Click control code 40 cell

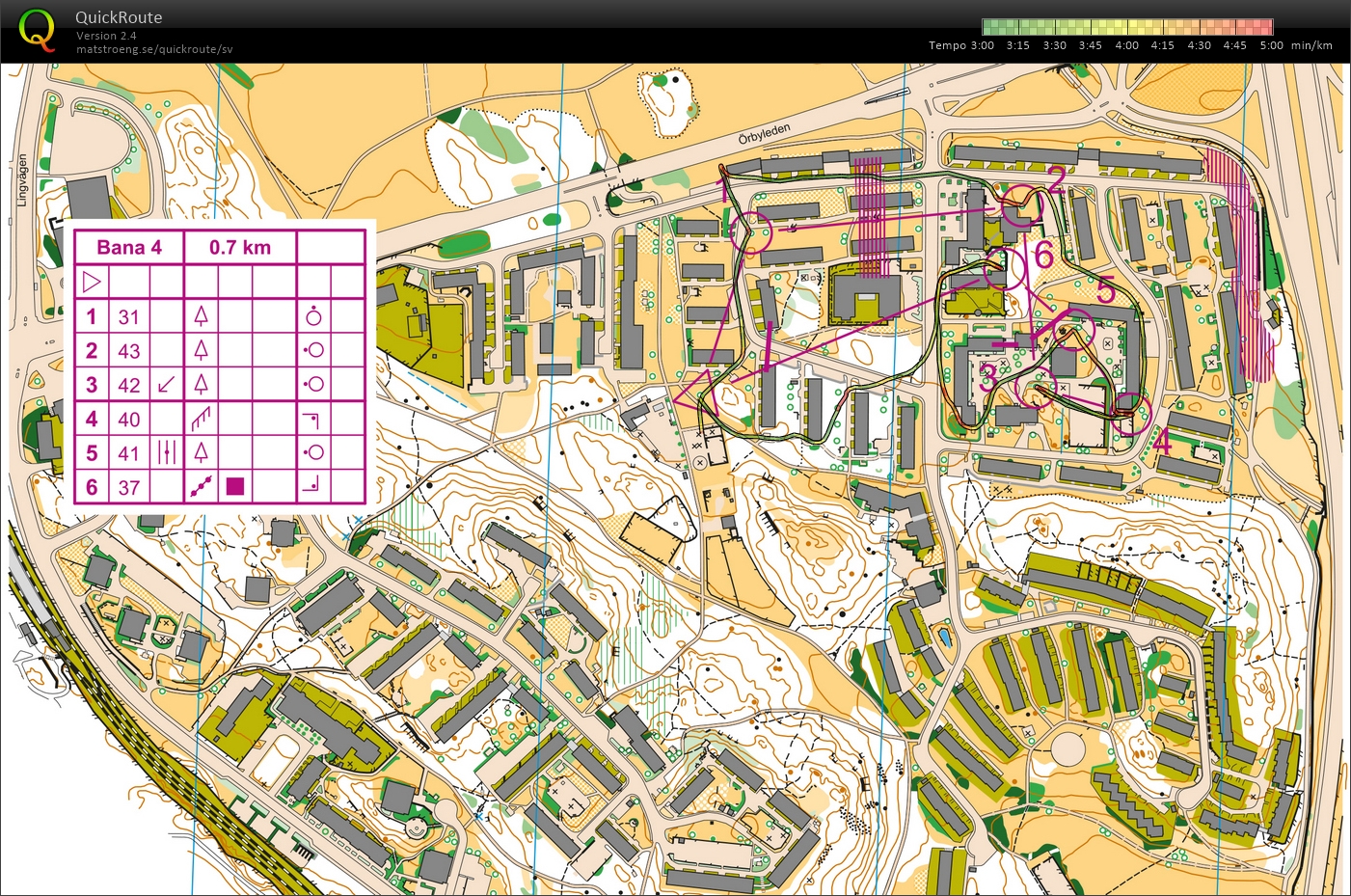(129, 420)
